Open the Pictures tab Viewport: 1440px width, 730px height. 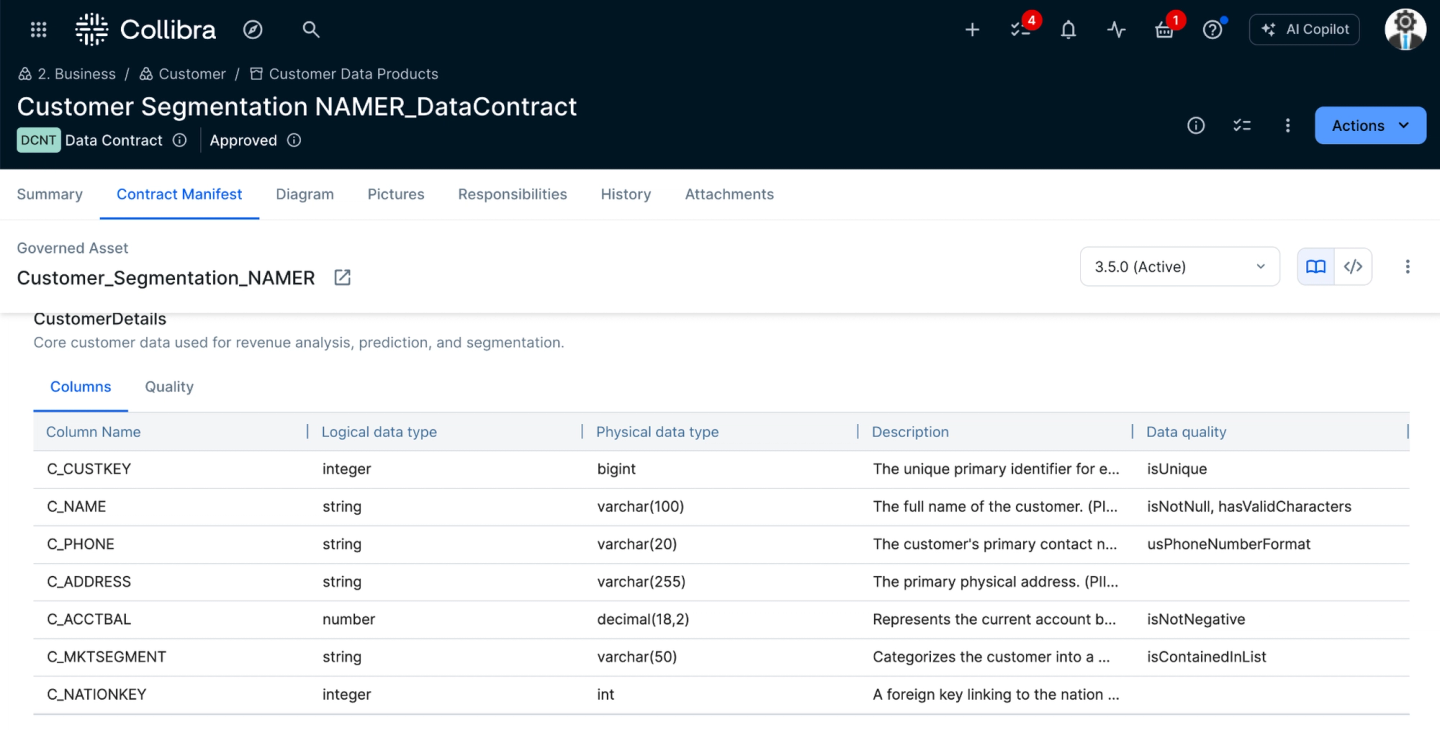(x=396, y=194)
